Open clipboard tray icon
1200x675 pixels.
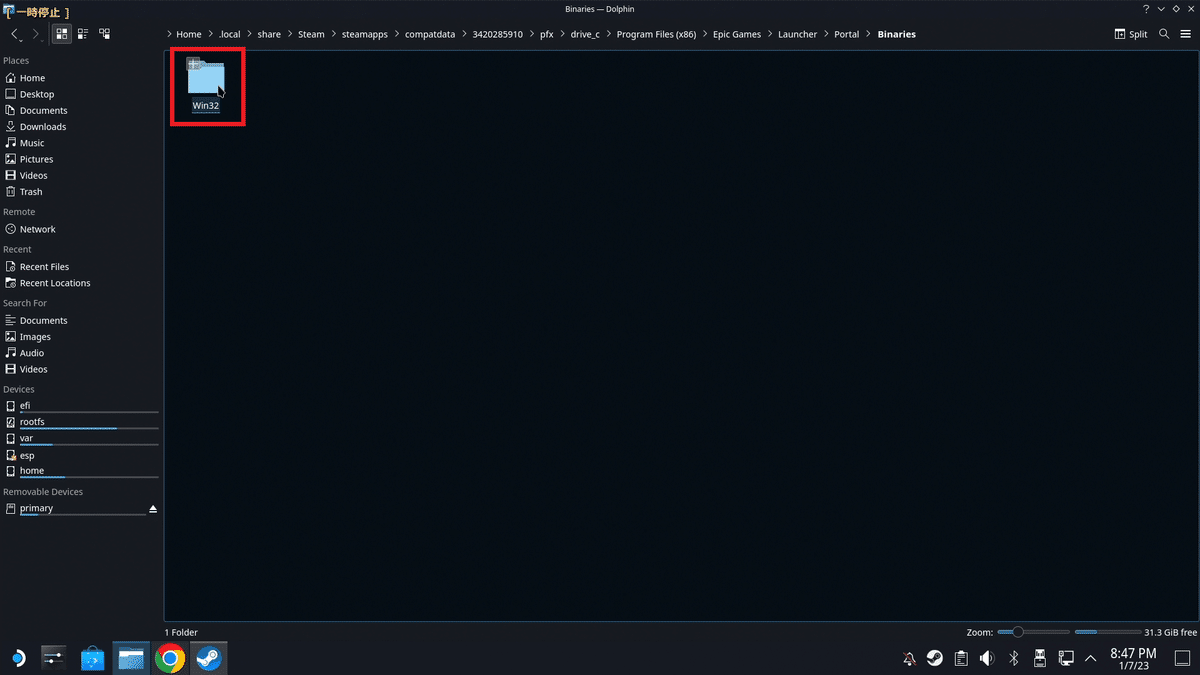pos(961,658)
